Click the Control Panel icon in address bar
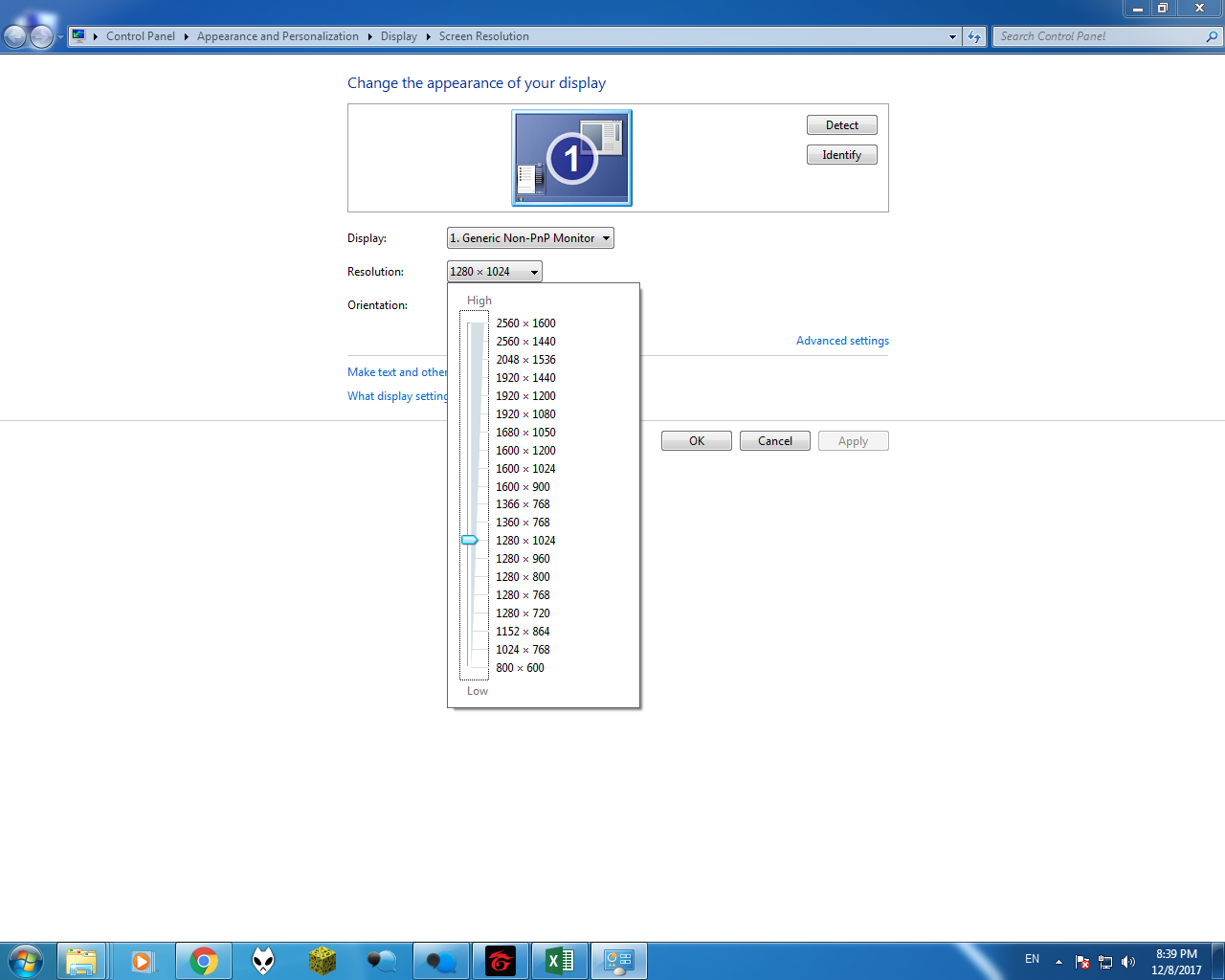Viewport: 1225px width, 980px height. (x=78, y=36)
